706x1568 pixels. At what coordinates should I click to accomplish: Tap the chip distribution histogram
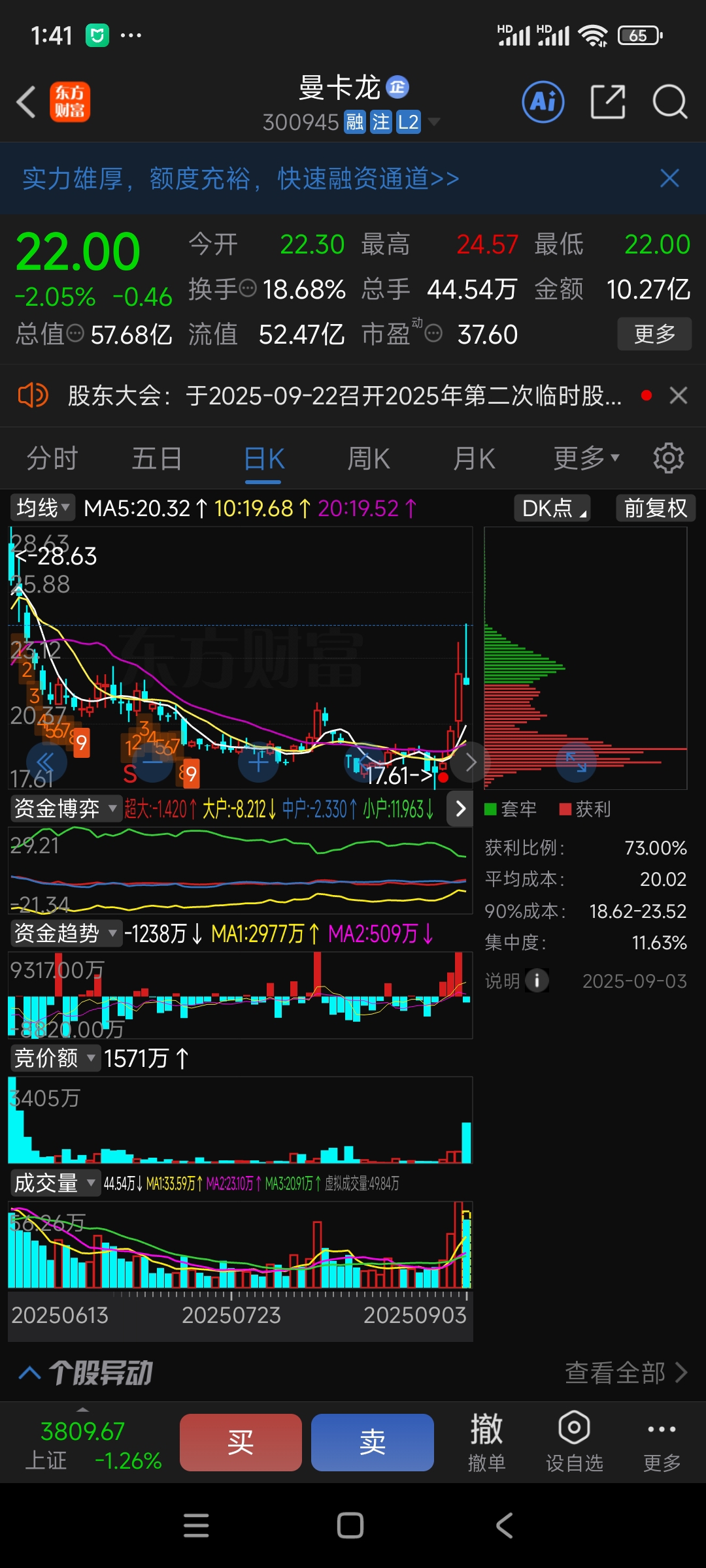click(x=585, y=659)
